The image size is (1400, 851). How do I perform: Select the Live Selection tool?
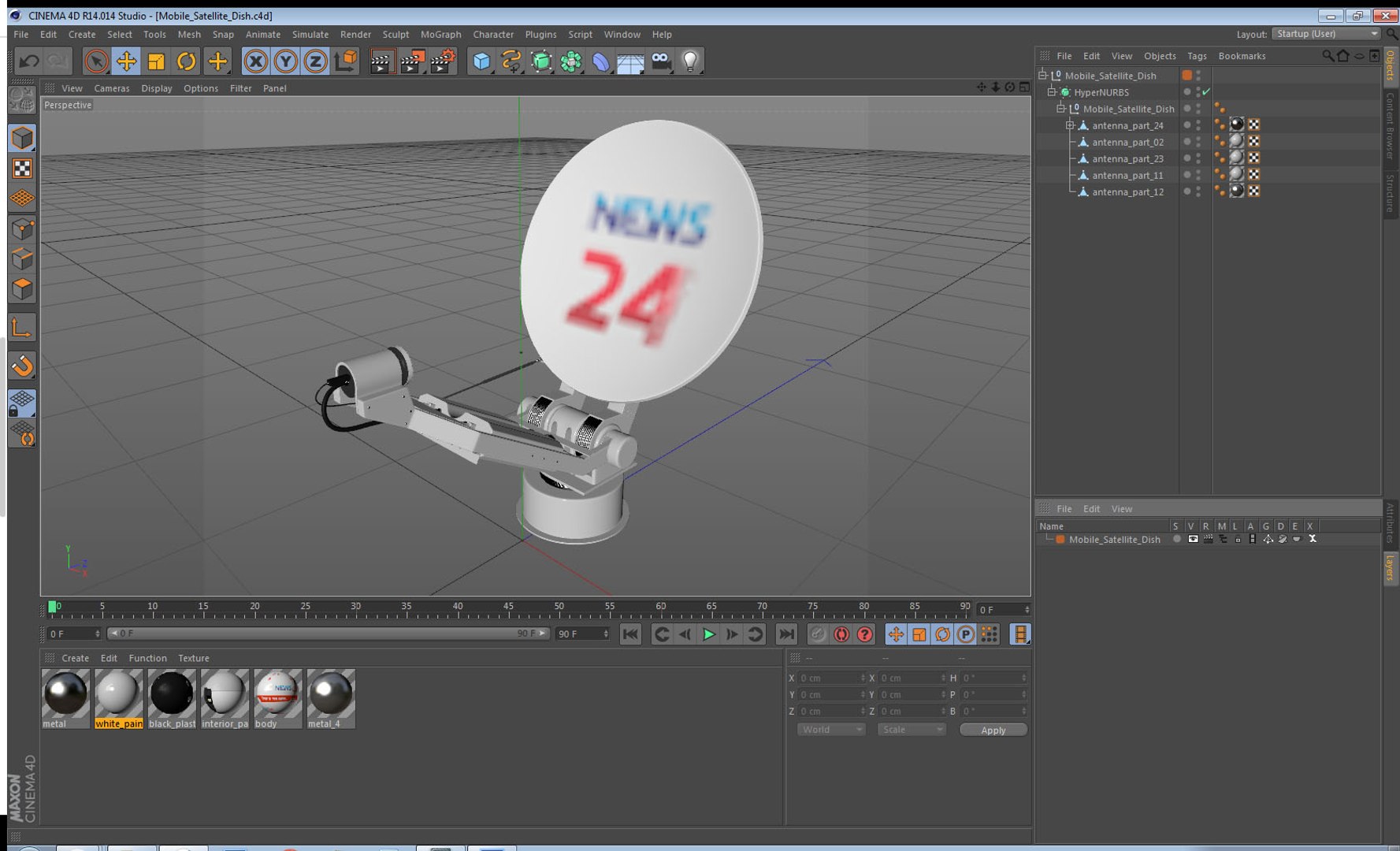pyautogui.click(x=96, y=61)
